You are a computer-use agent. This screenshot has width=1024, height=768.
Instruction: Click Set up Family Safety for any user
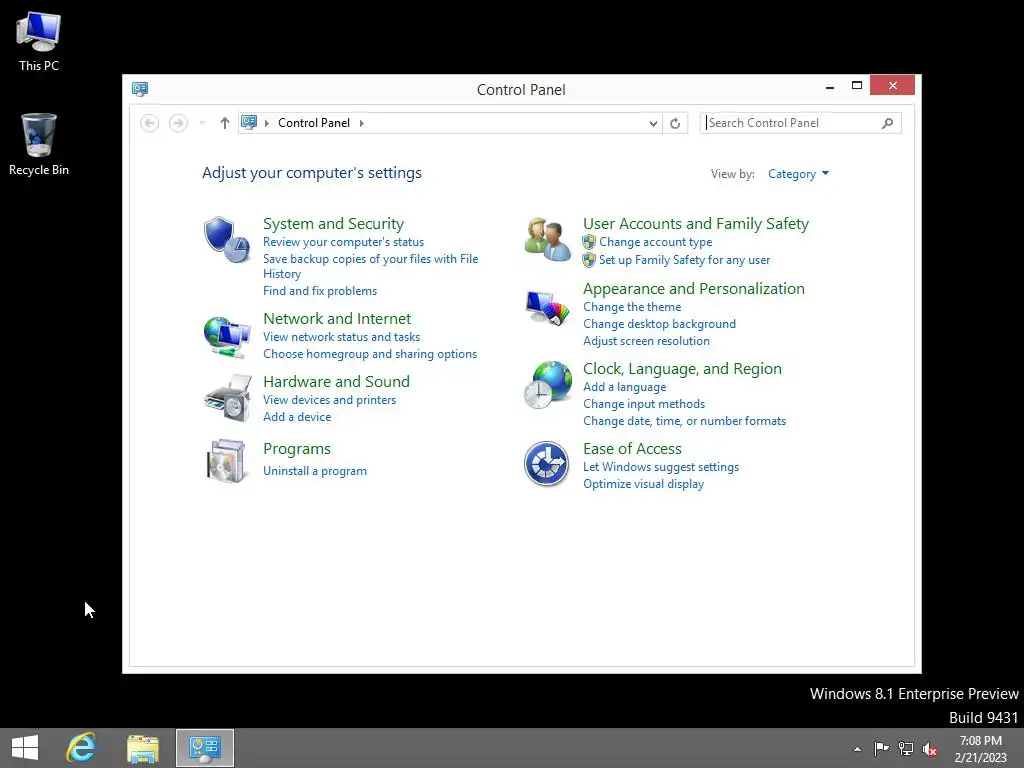click(684, 260)
